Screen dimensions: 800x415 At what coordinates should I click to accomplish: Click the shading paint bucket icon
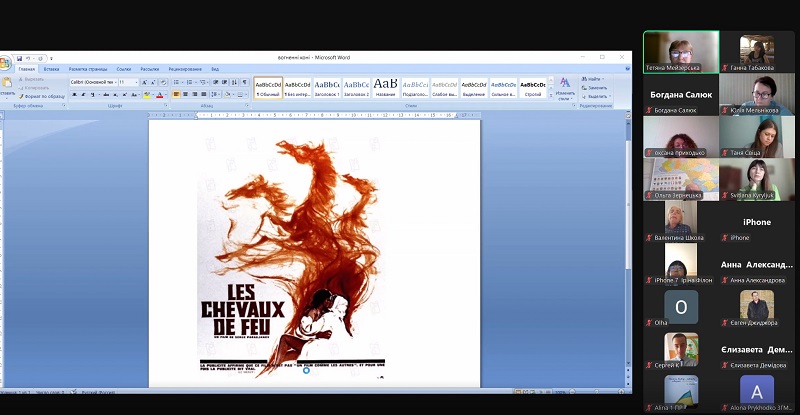(229, 94)
